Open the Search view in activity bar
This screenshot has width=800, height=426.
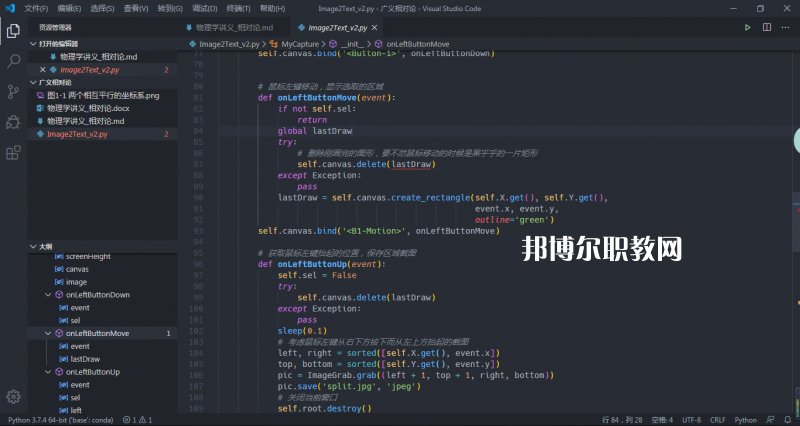(x=13, y=61)
